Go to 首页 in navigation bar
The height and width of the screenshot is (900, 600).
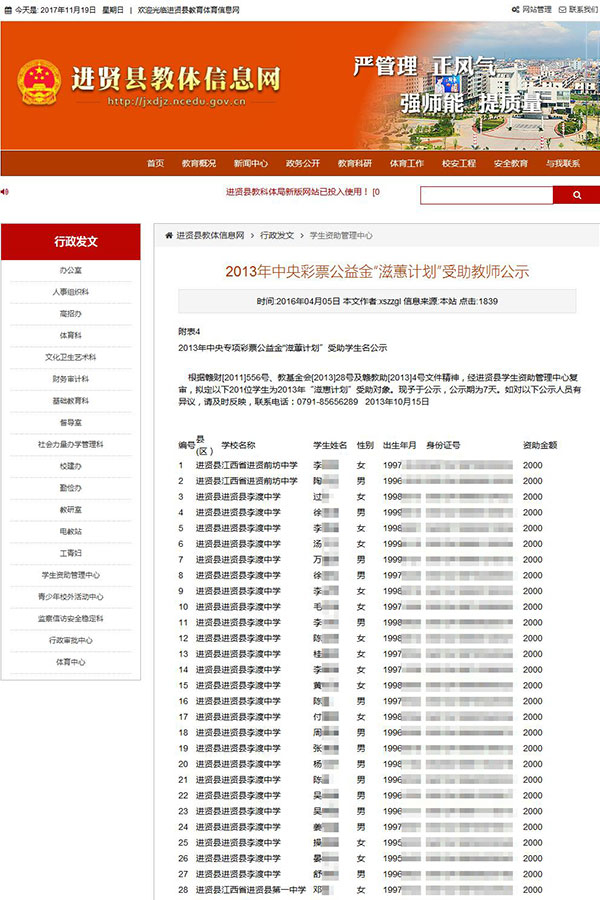pos(155,163)
